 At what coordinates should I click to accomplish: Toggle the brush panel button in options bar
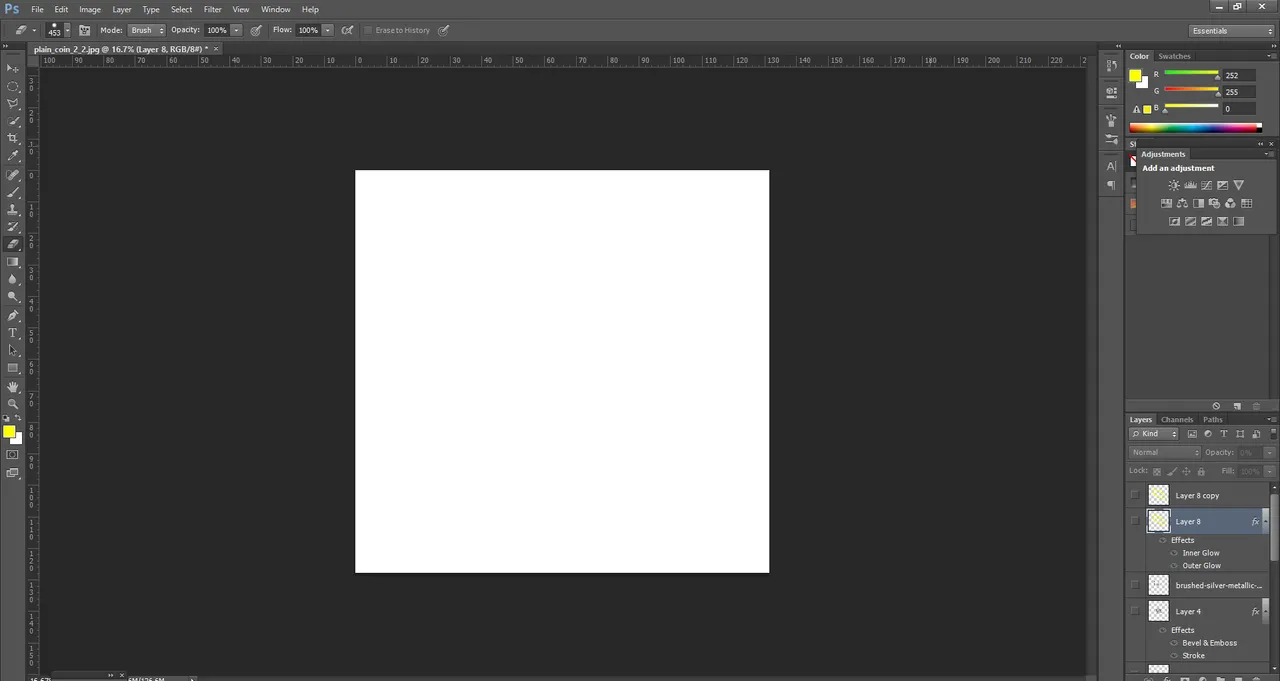point(84,30)
